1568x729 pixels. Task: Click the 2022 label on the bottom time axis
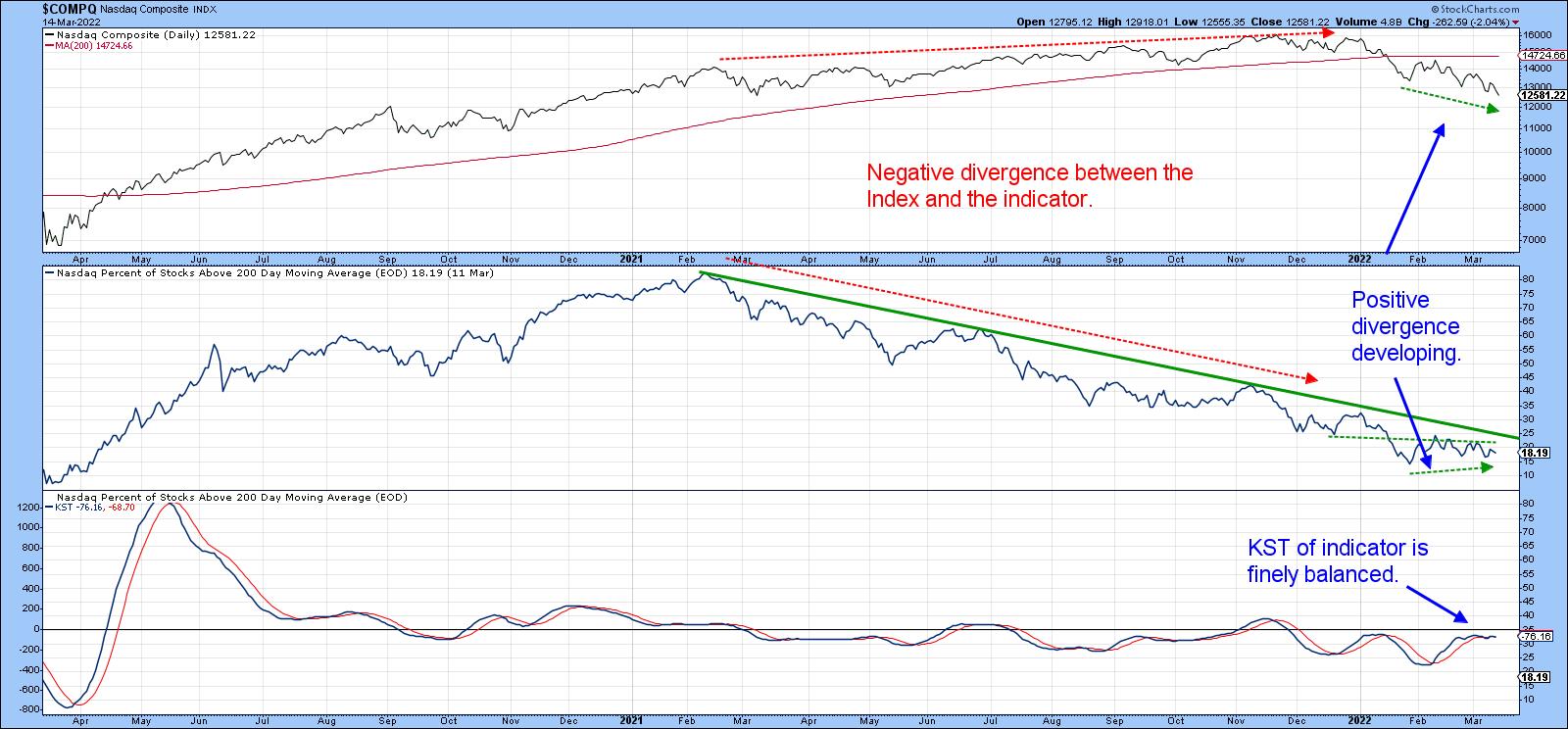click(1358, 722)
